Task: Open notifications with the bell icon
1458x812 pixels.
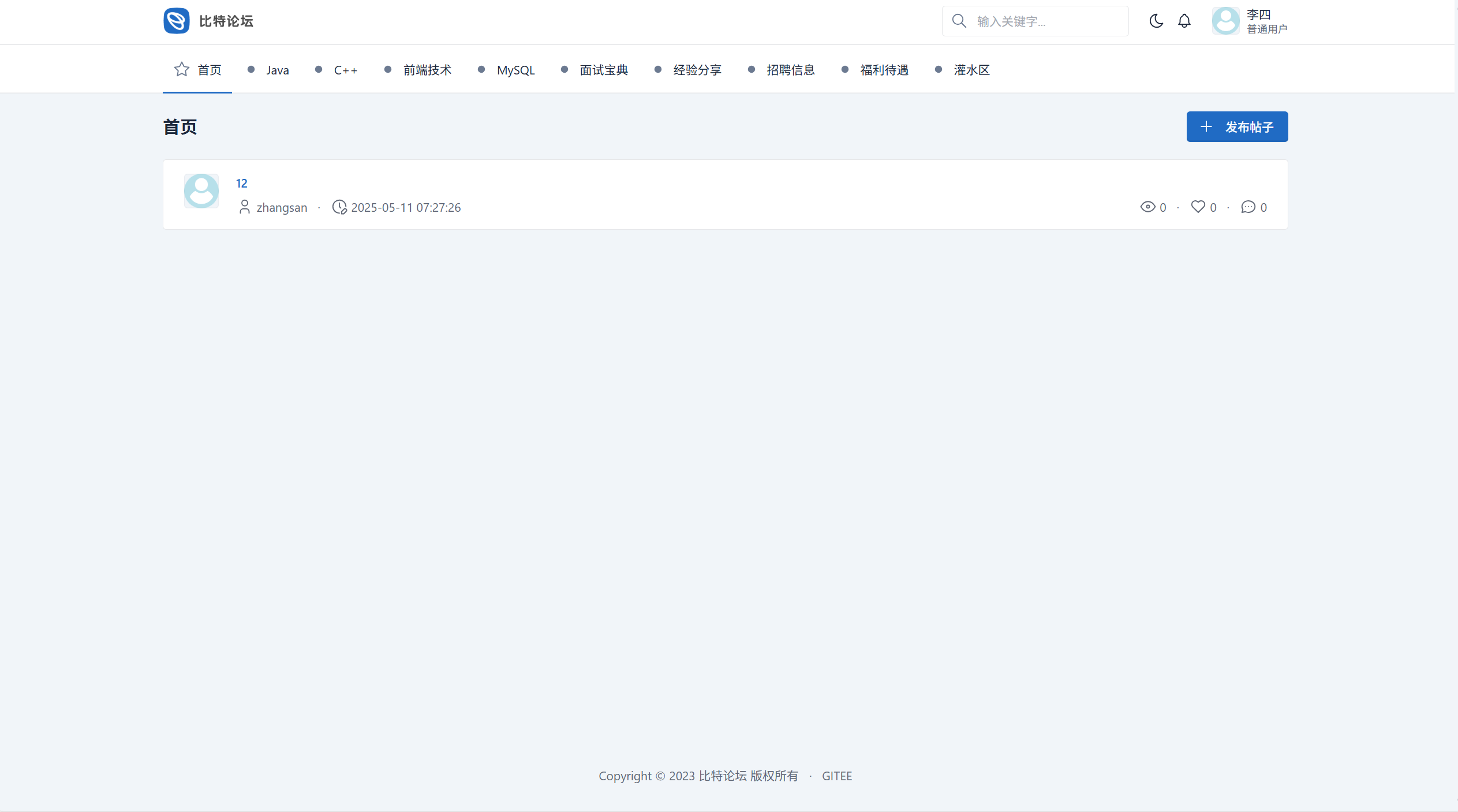Action: tap(1184, 21)
